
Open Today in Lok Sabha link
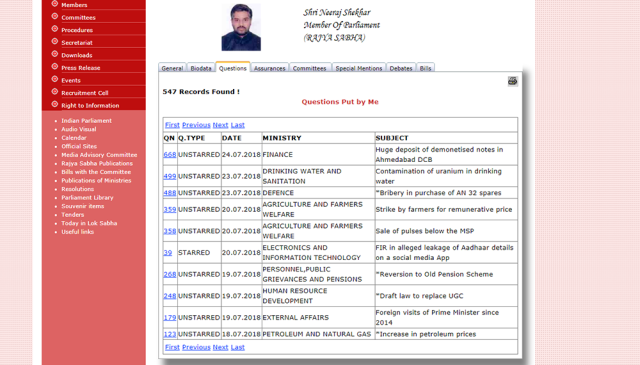(89, 223)
